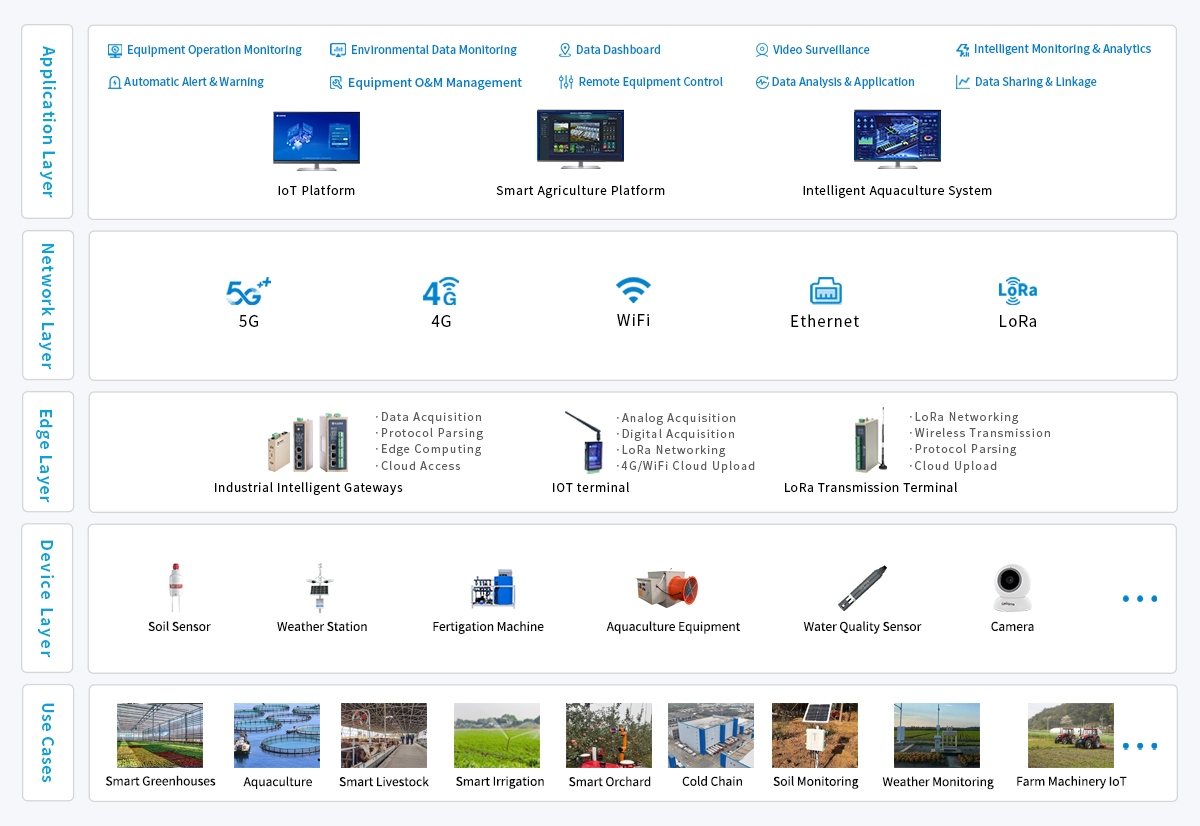The image size is (1200, 826).
Task: Open the Smart Agriculture Platform monitor image
Action: (580, 140)
